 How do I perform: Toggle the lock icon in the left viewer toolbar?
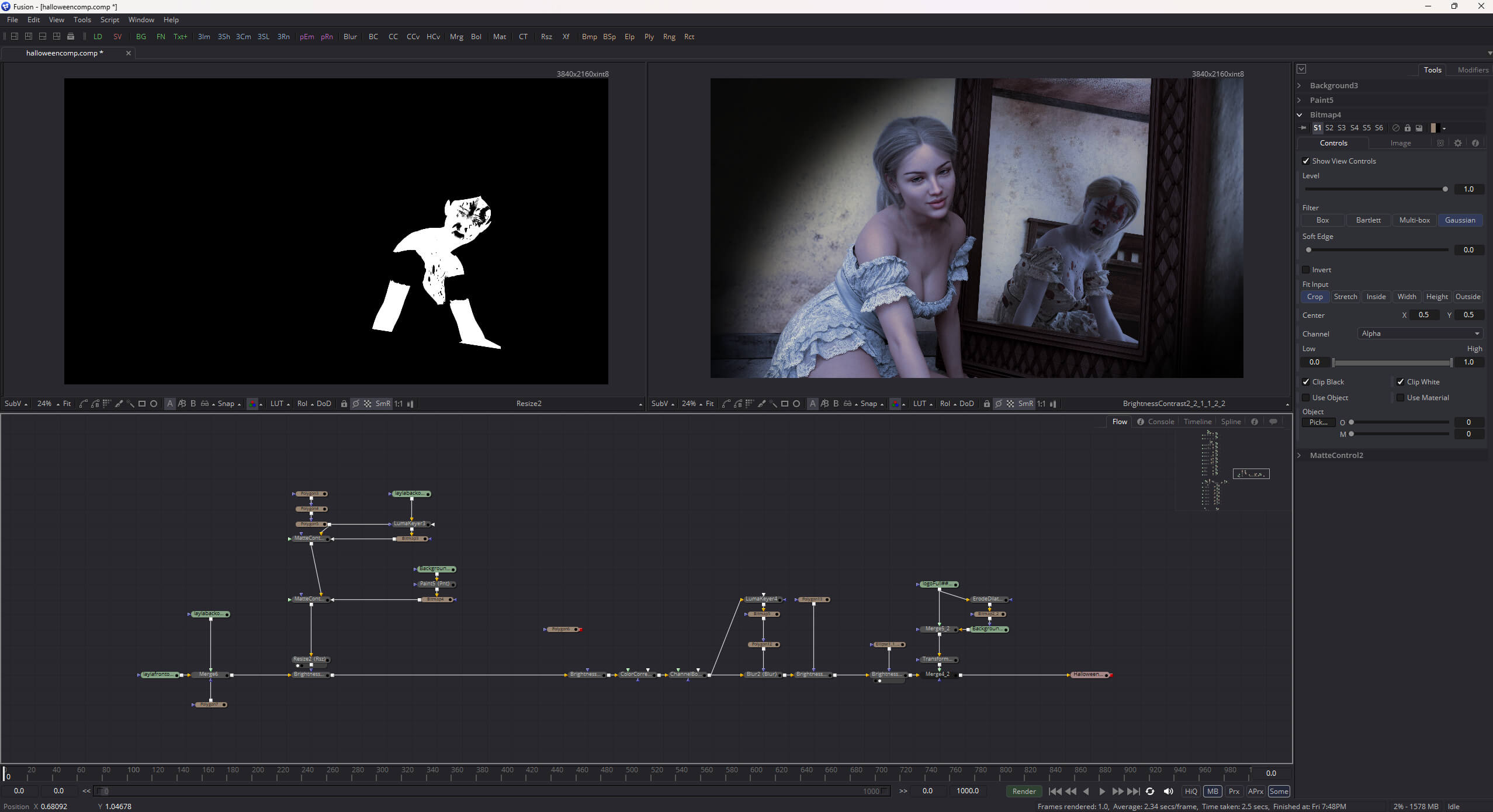344,404
